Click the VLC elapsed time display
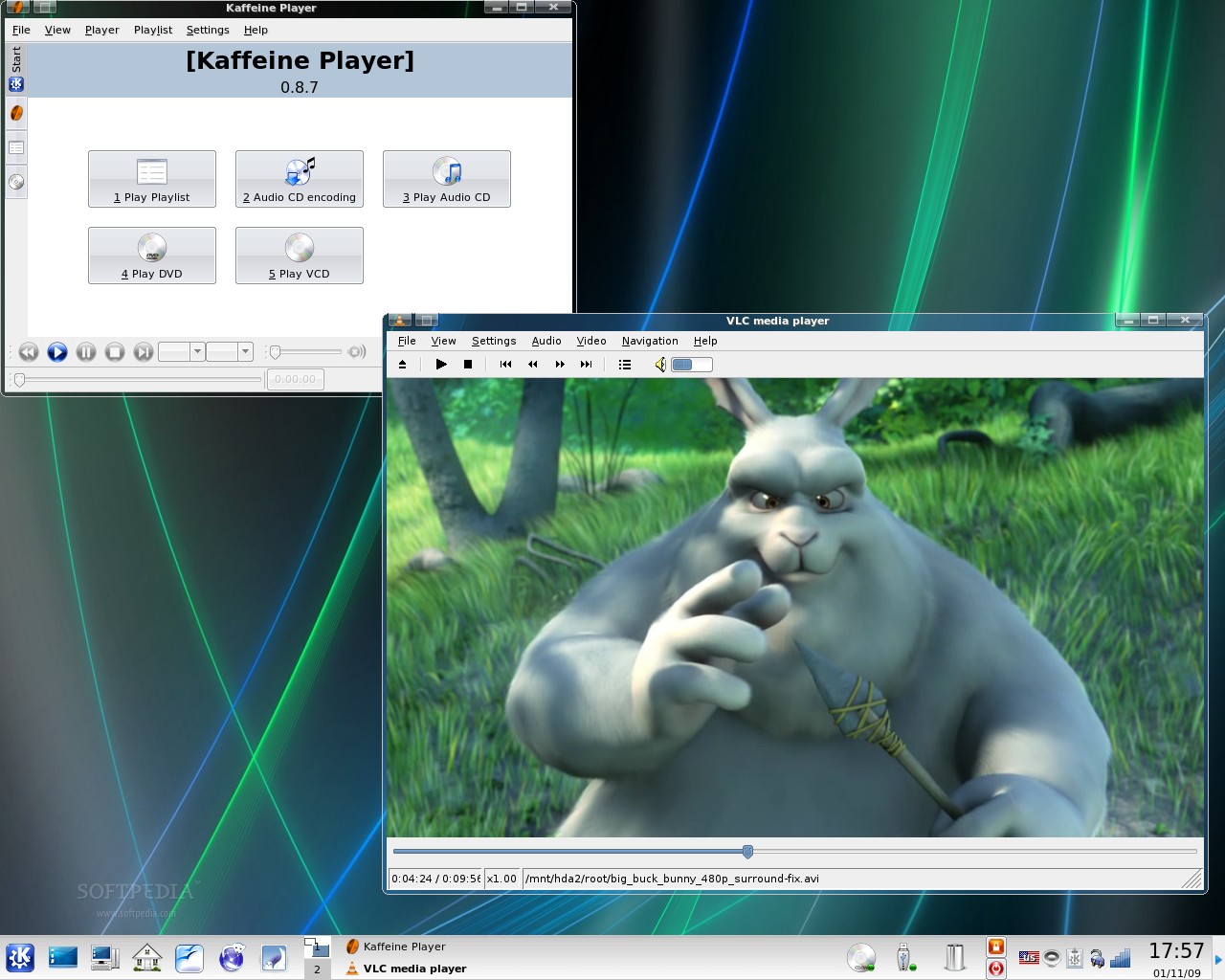Viewport: 1225px width, 980px height. 435,879
